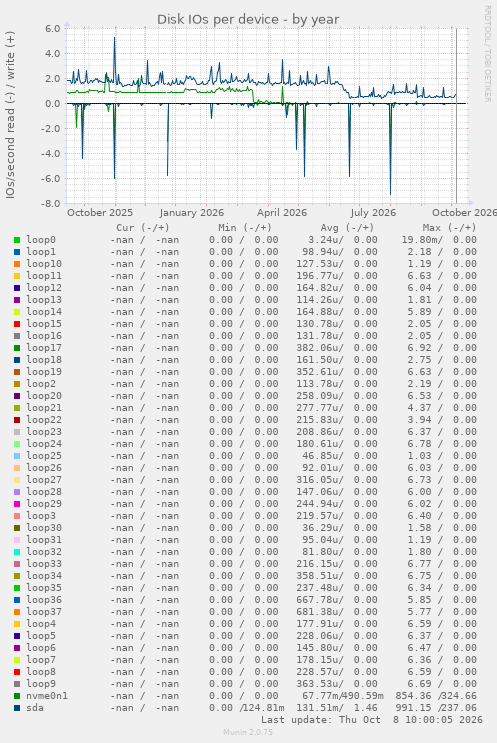The width and height of the screenshot is (497, 743).
Task: Select the 'loop18' legend label
Action: click(44, 360)
